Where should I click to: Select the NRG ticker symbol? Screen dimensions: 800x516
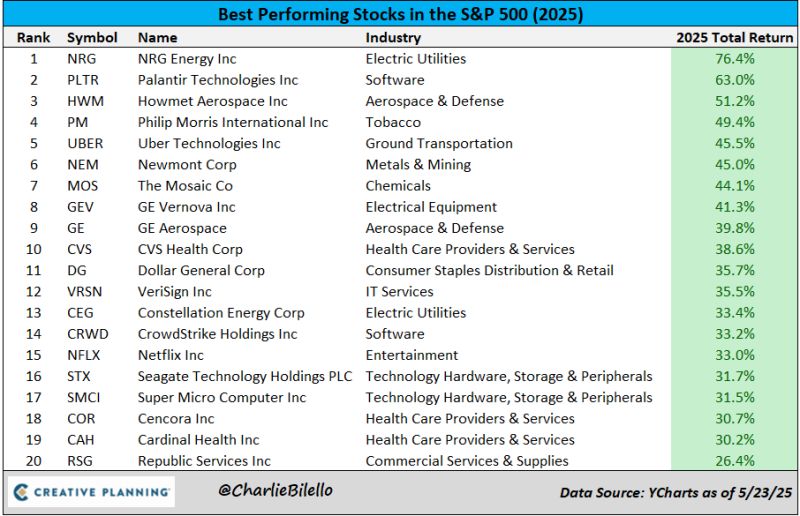(82, 59)
